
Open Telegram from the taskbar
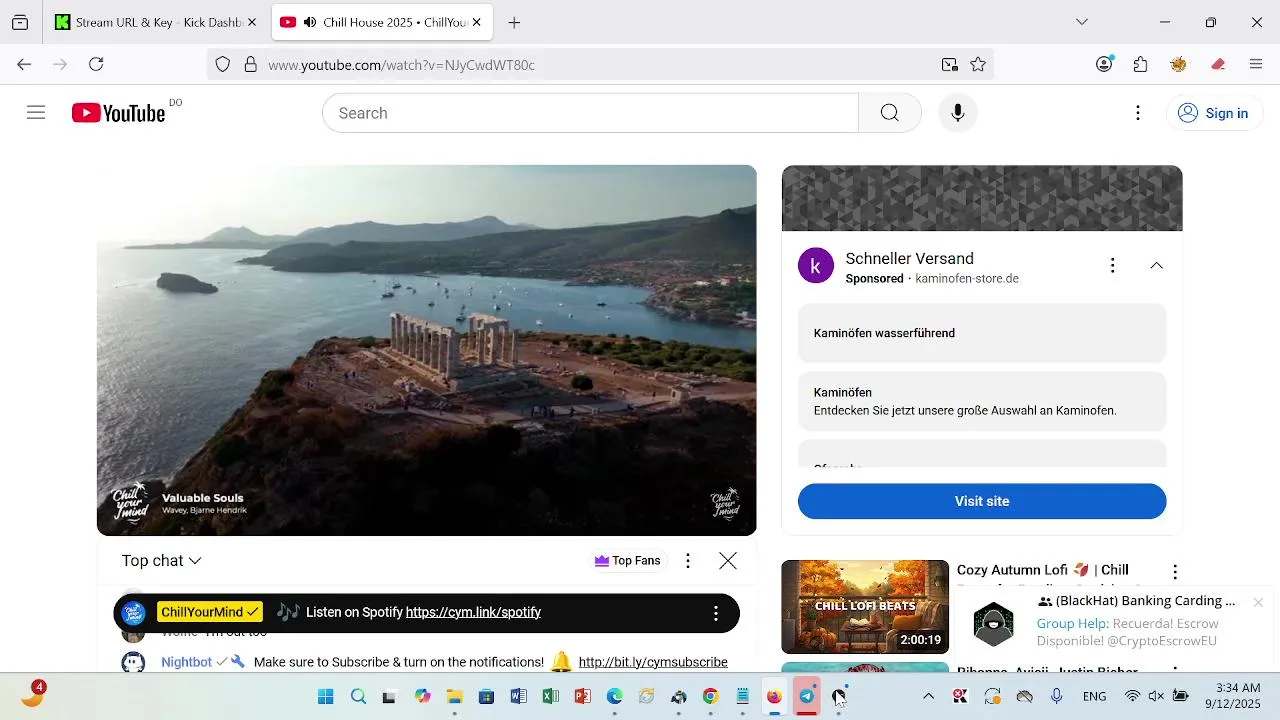point(806,697)
